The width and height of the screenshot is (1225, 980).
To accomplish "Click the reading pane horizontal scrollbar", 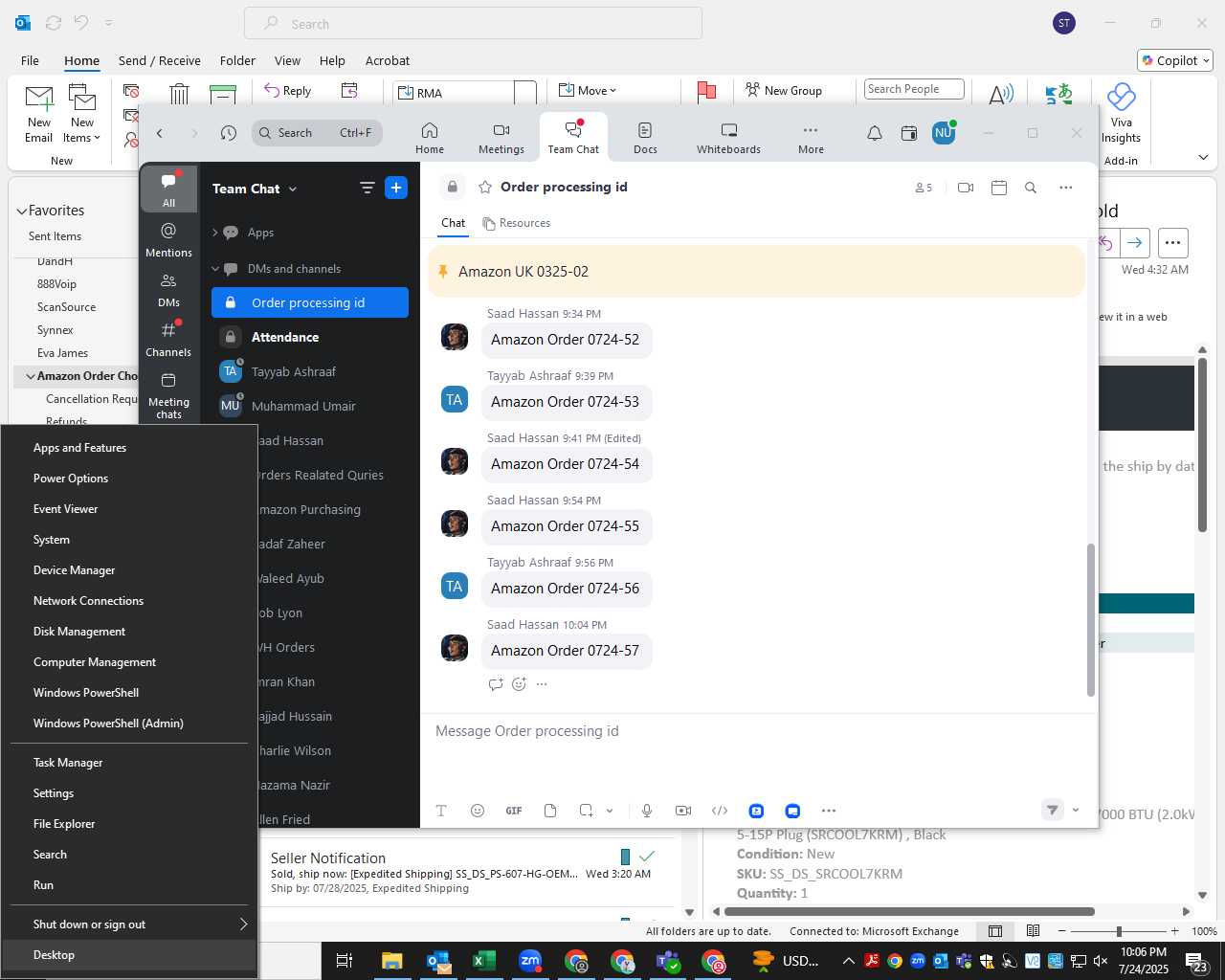I will [x=909, y=911].
